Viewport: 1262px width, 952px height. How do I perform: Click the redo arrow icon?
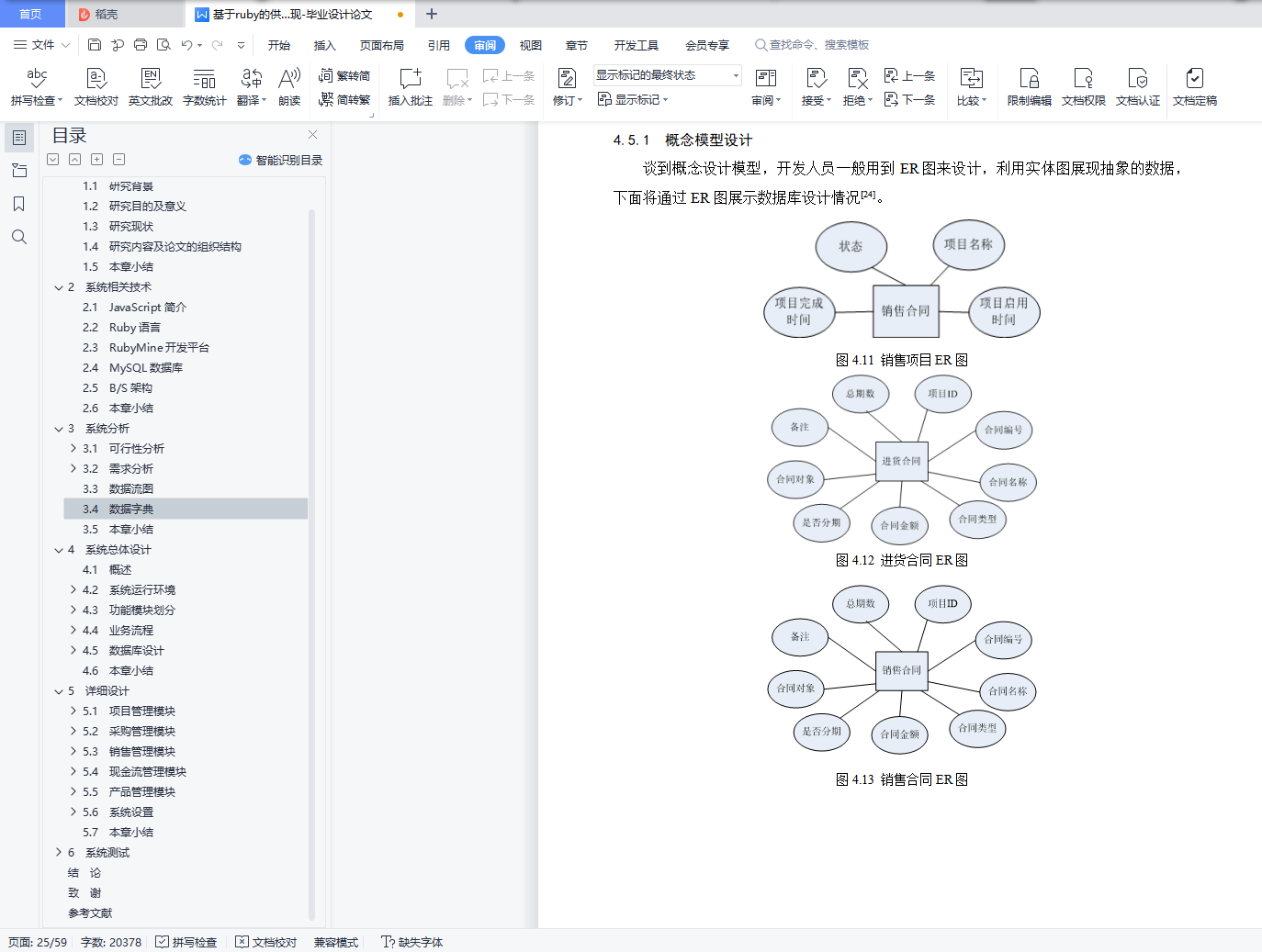click(x=217, y=44)
